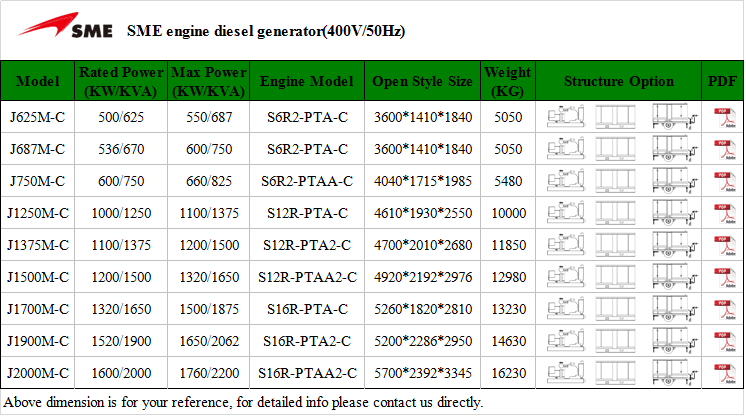The height and width of the screenshot is (417, 746).
Task: Click engine model S12R-PTA2-C
Action: (307, 245)
